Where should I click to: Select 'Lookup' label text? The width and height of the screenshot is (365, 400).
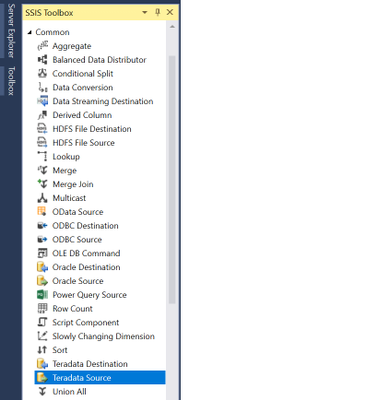[x=66, y=157]
